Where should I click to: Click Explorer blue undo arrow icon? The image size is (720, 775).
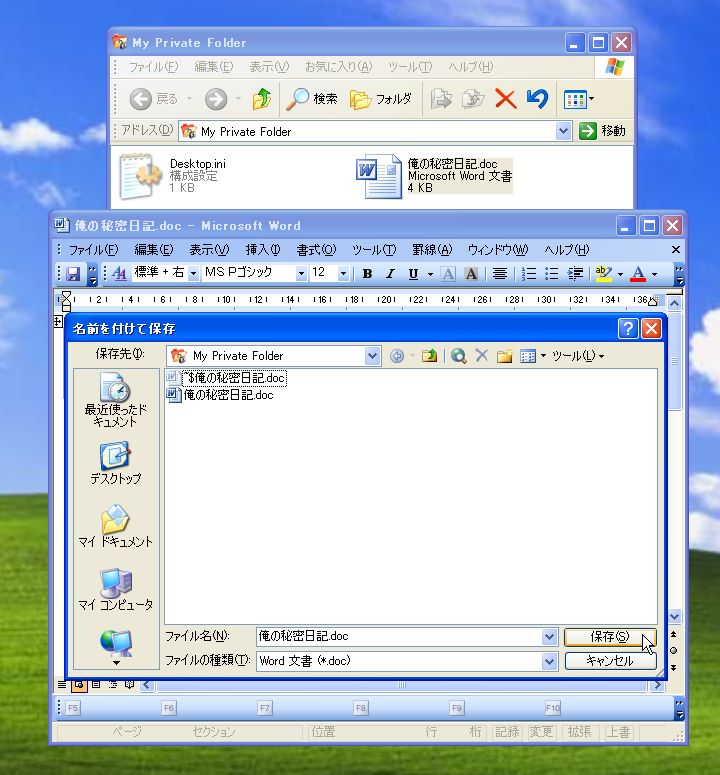coord(538,99)
